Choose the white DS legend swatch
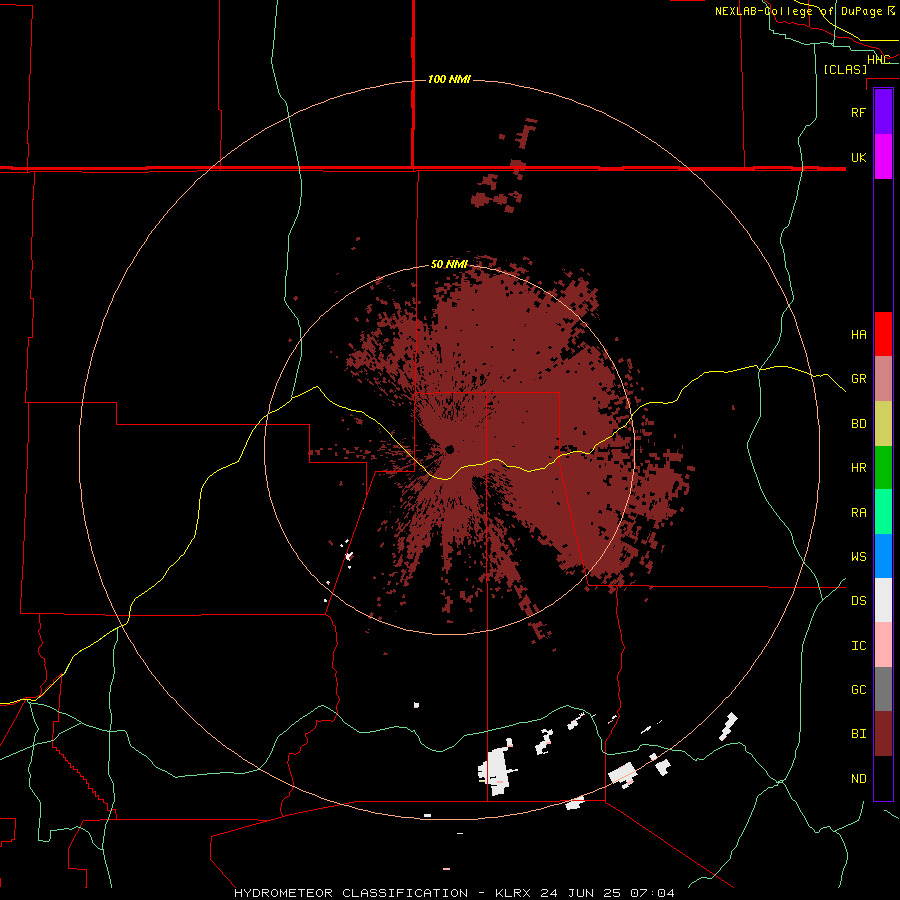This screenshot has height=900, width=900. pyautogui.click(x=883, y=600)
